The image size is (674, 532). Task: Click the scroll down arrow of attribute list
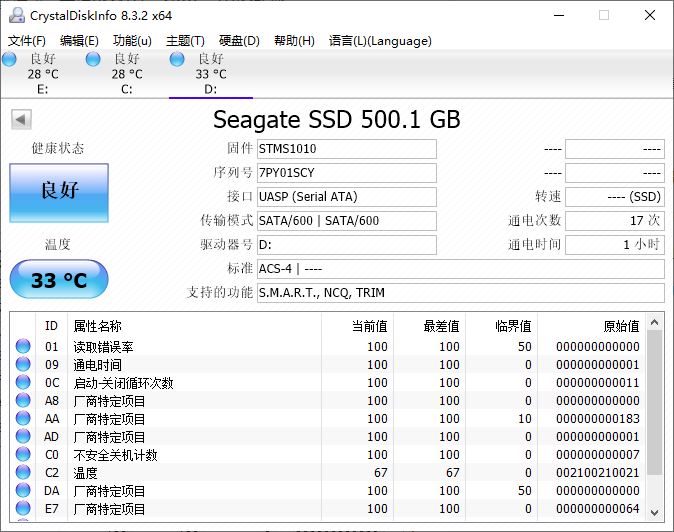click(655, 513)
